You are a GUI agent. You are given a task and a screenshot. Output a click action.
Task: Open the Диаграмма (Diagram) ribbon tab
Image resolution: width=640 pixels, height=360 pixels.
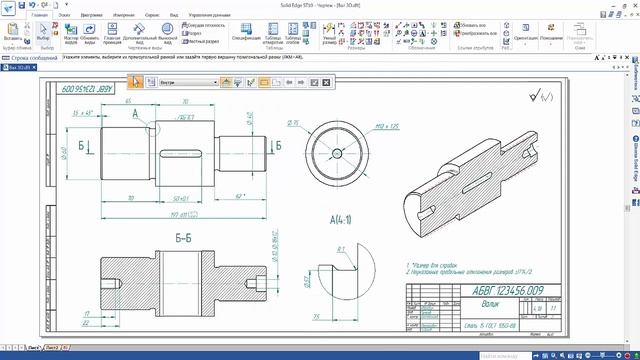91,15
